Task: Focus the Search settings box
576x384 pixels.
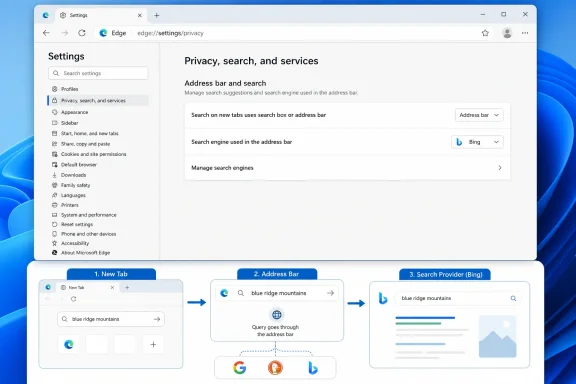Action: [98, 73]
